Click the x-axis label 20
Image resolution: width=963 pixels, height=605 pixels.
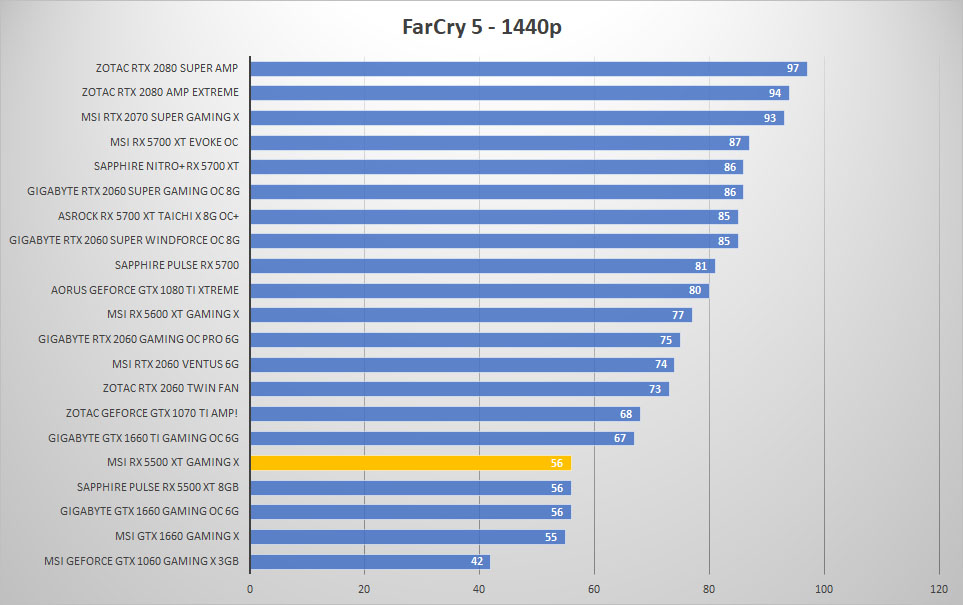pos(364,589)
